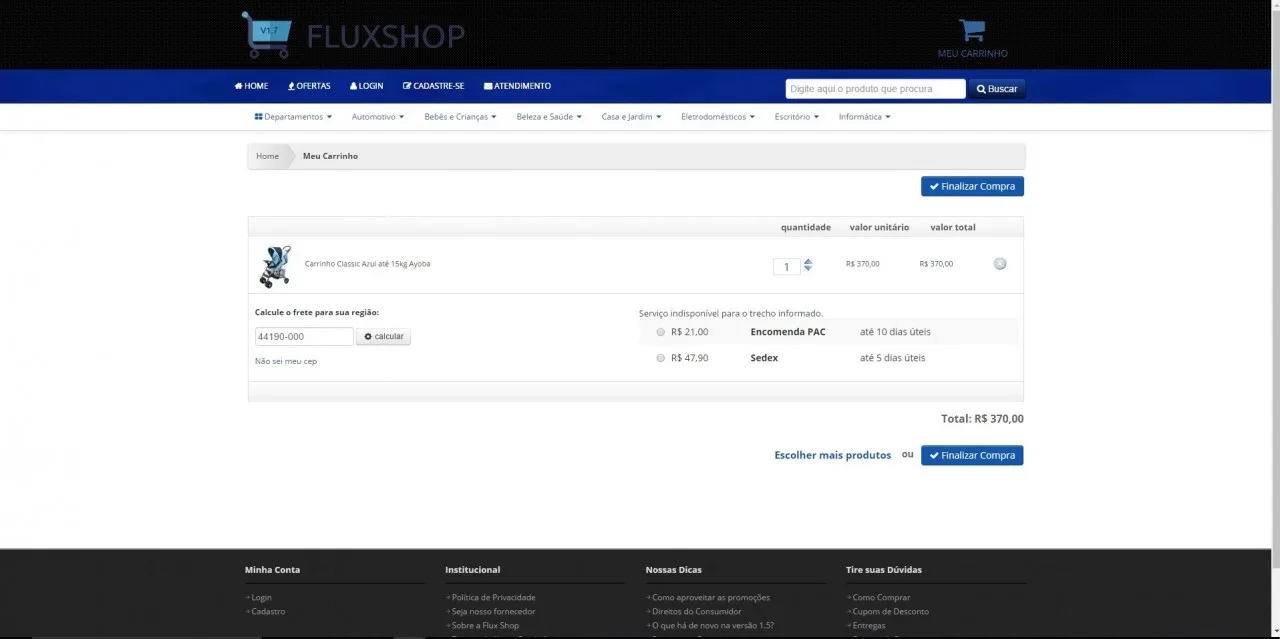Click the CEP input field
The image size is (1280, 639).
[x=304, y=337]
